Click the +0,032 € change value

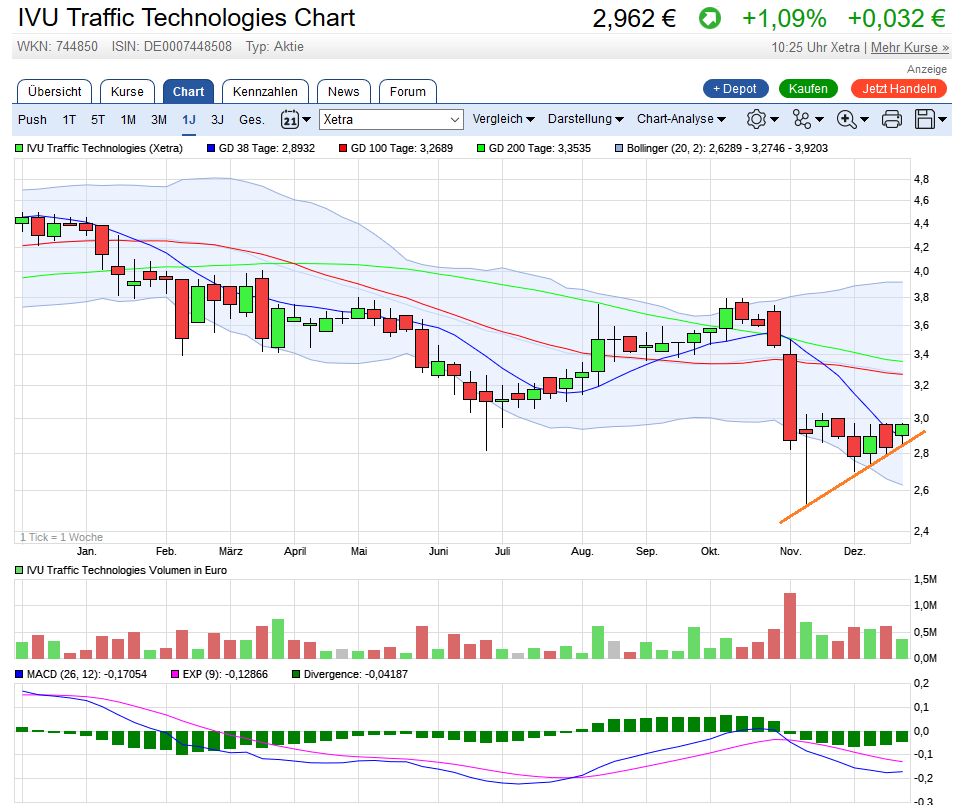897,18
